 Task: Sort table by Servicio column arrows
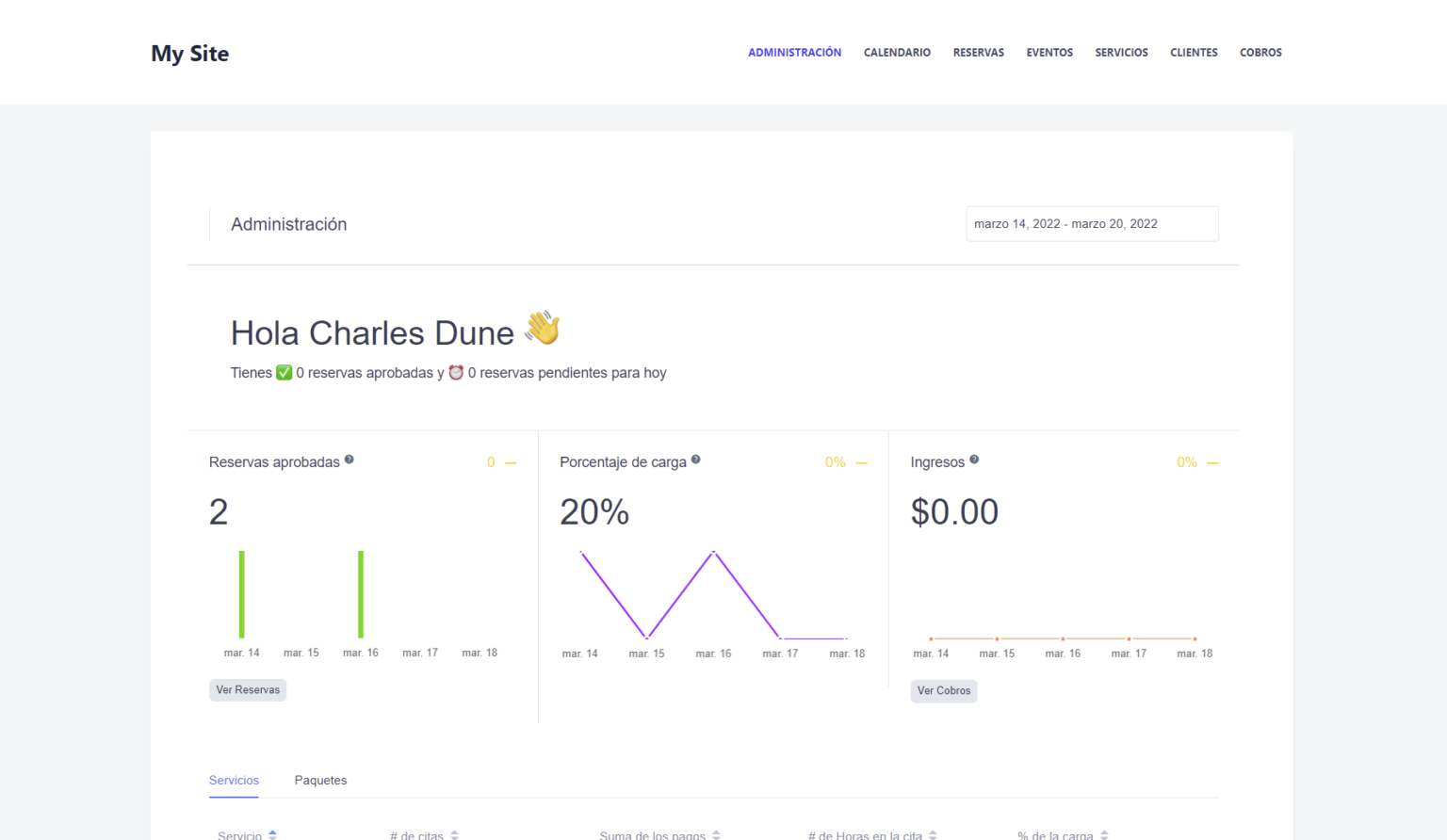coord(272,834)
